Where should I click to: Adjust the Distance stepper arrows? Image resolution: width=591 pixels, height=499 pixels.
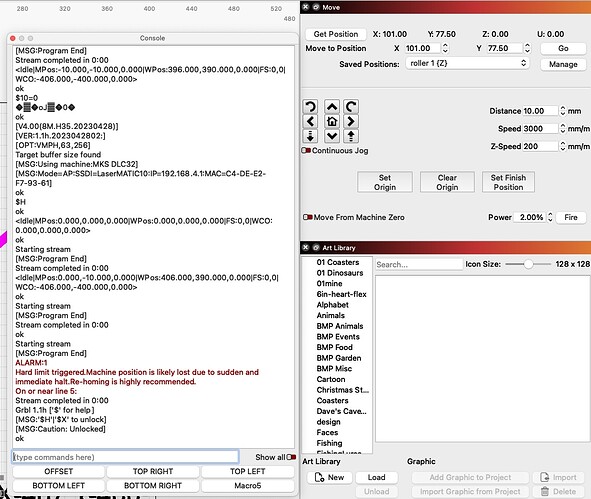coord(563,111)
